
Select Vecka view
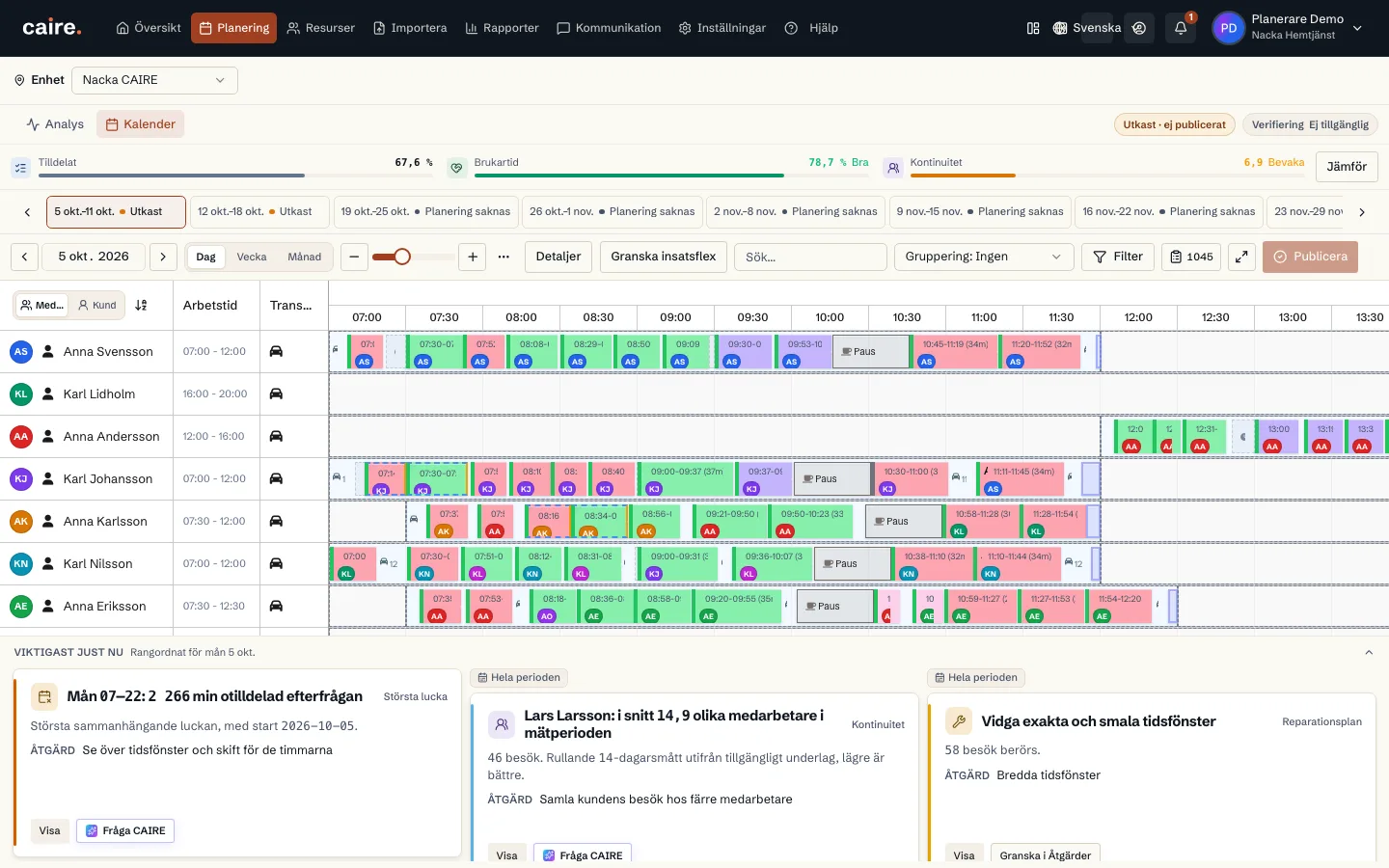[252, 257]
